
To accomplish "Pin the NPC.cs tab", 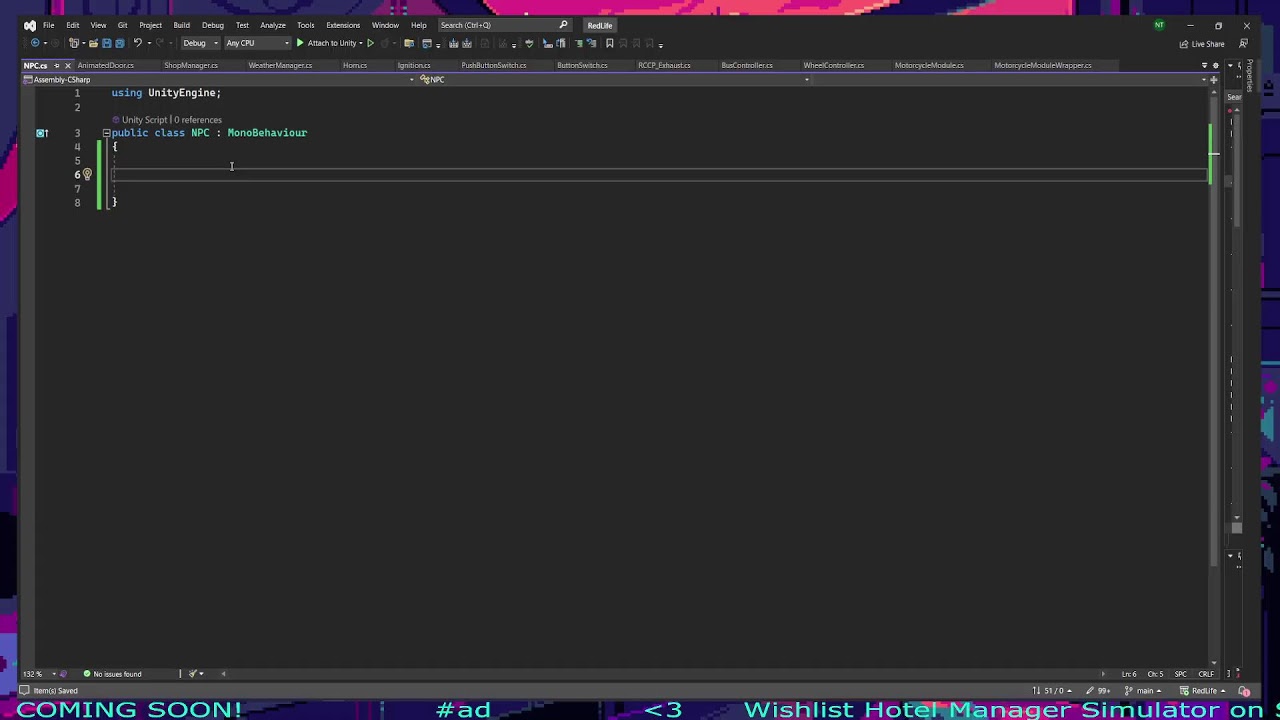I will point(57,66).
